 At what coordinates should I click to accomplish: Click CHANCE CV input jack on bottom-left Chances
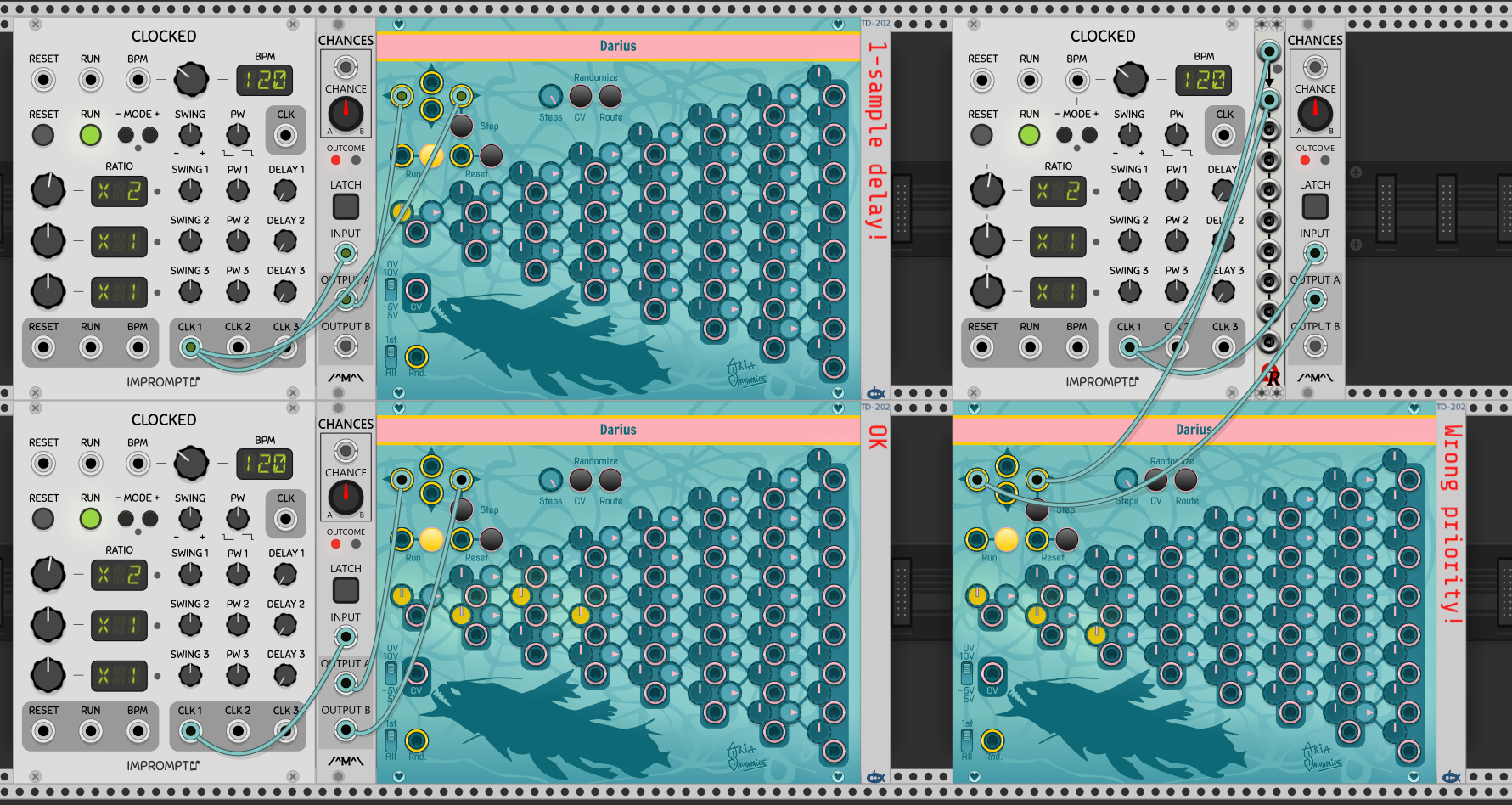click(346, 450)
